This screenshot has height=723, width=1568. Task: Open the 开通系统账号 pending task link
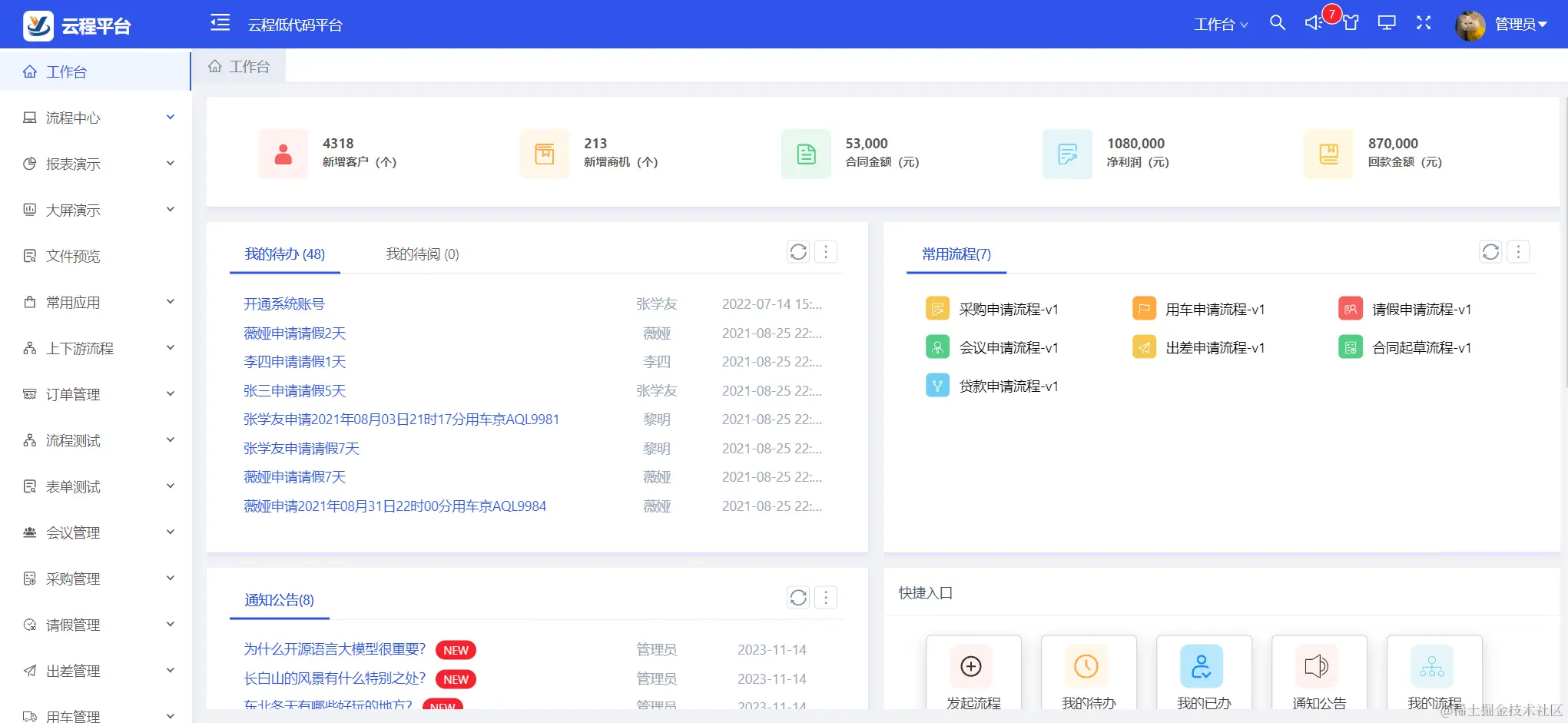click(283, 303)
